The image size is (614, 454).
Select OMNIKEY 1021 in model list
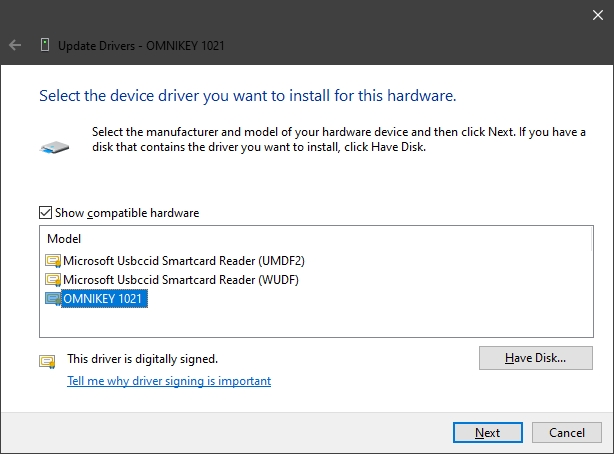tap(105, 299)
